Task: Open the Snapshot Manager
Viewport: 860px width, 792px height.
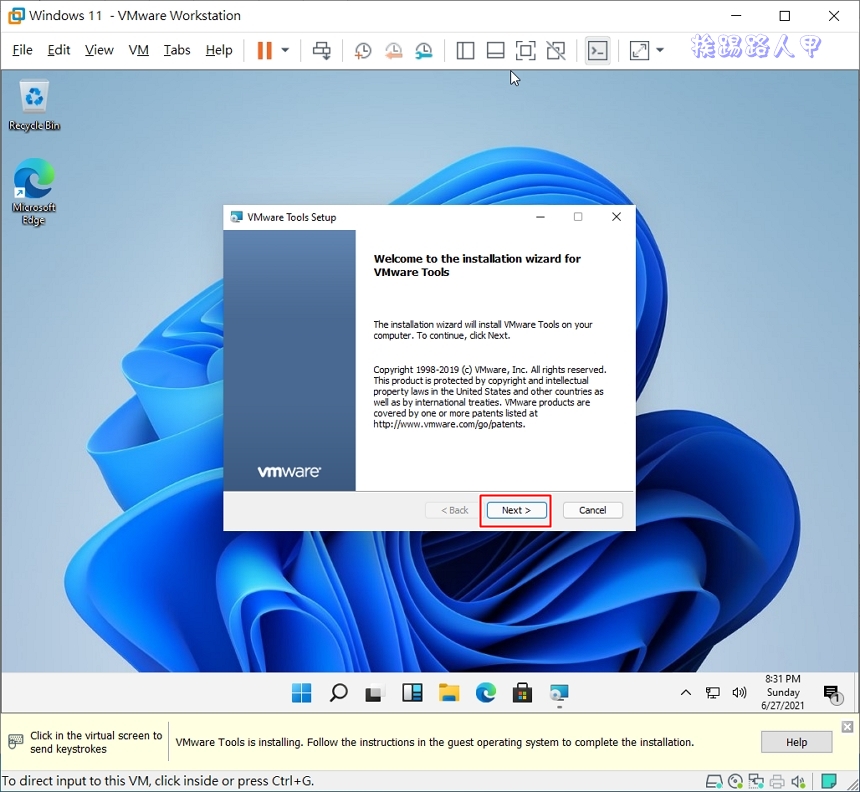Action: pyautogui.click(x=423, y=49)
